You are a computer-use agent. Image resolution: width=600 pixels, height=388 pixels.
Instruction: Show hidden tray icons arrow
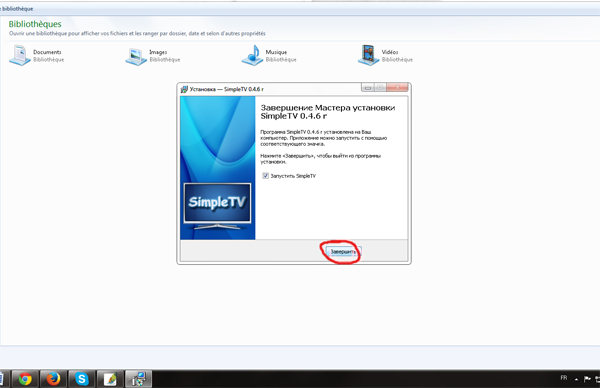576,379
